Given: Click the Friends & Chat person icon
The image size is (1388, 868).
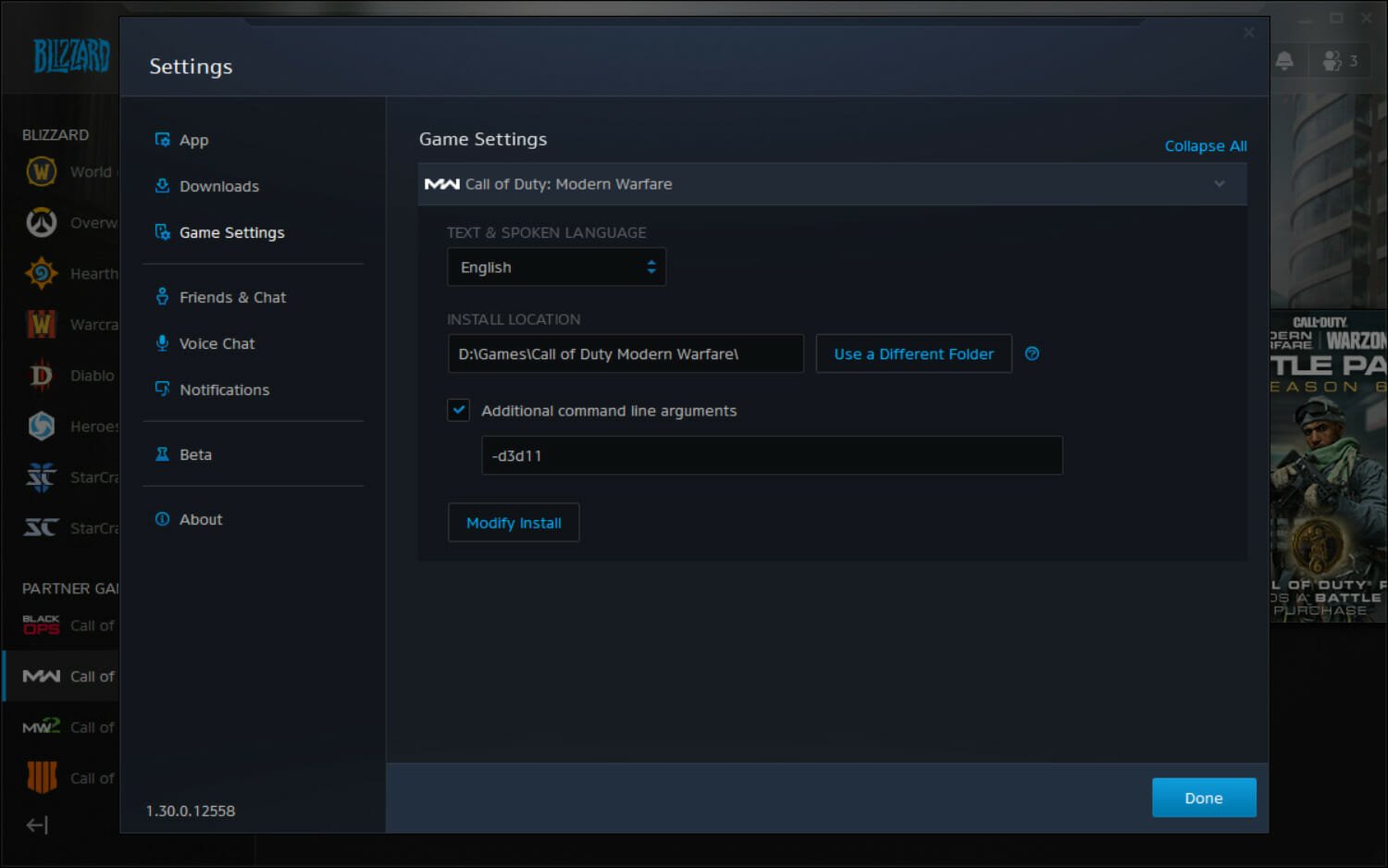Looking at the screenshot, I should [162, 296].
